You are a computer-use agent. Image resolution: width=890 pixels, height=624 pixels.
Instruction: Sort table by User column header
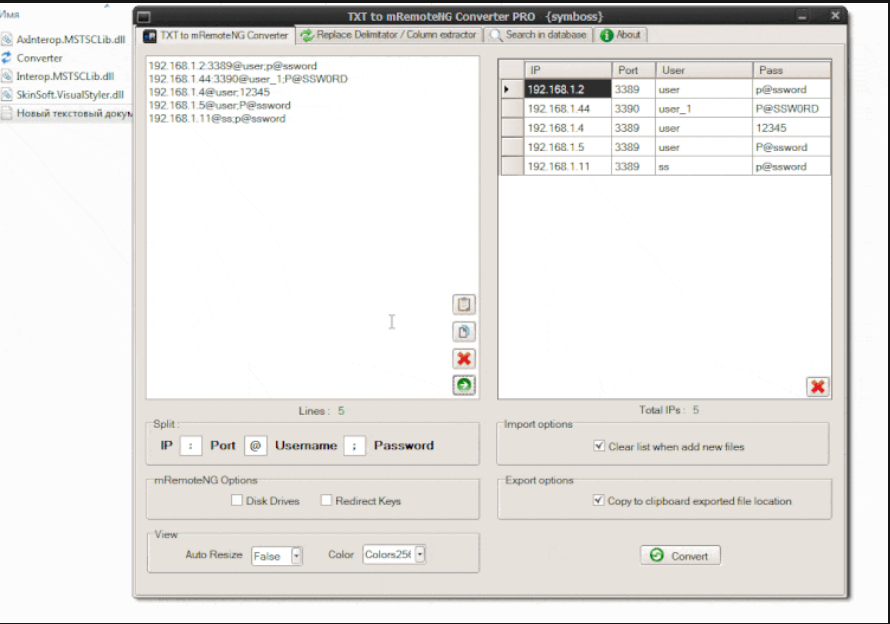coord(704,70)
